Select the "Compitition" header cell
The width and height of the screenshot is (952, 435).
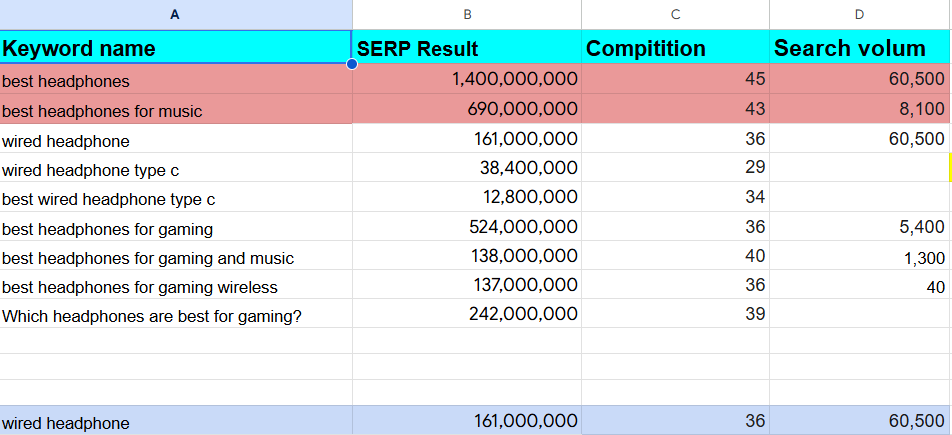click(675, 48)
